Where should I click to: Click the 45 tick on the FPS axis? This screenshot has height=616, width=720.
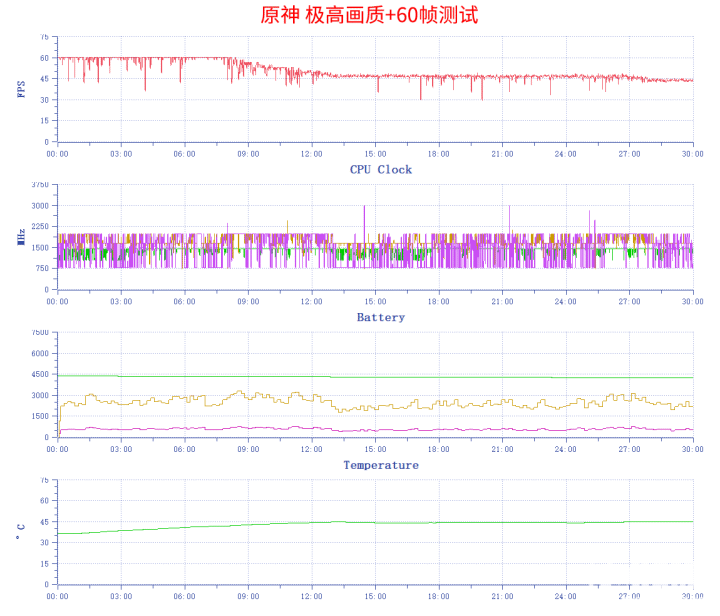tap(44, 79)
